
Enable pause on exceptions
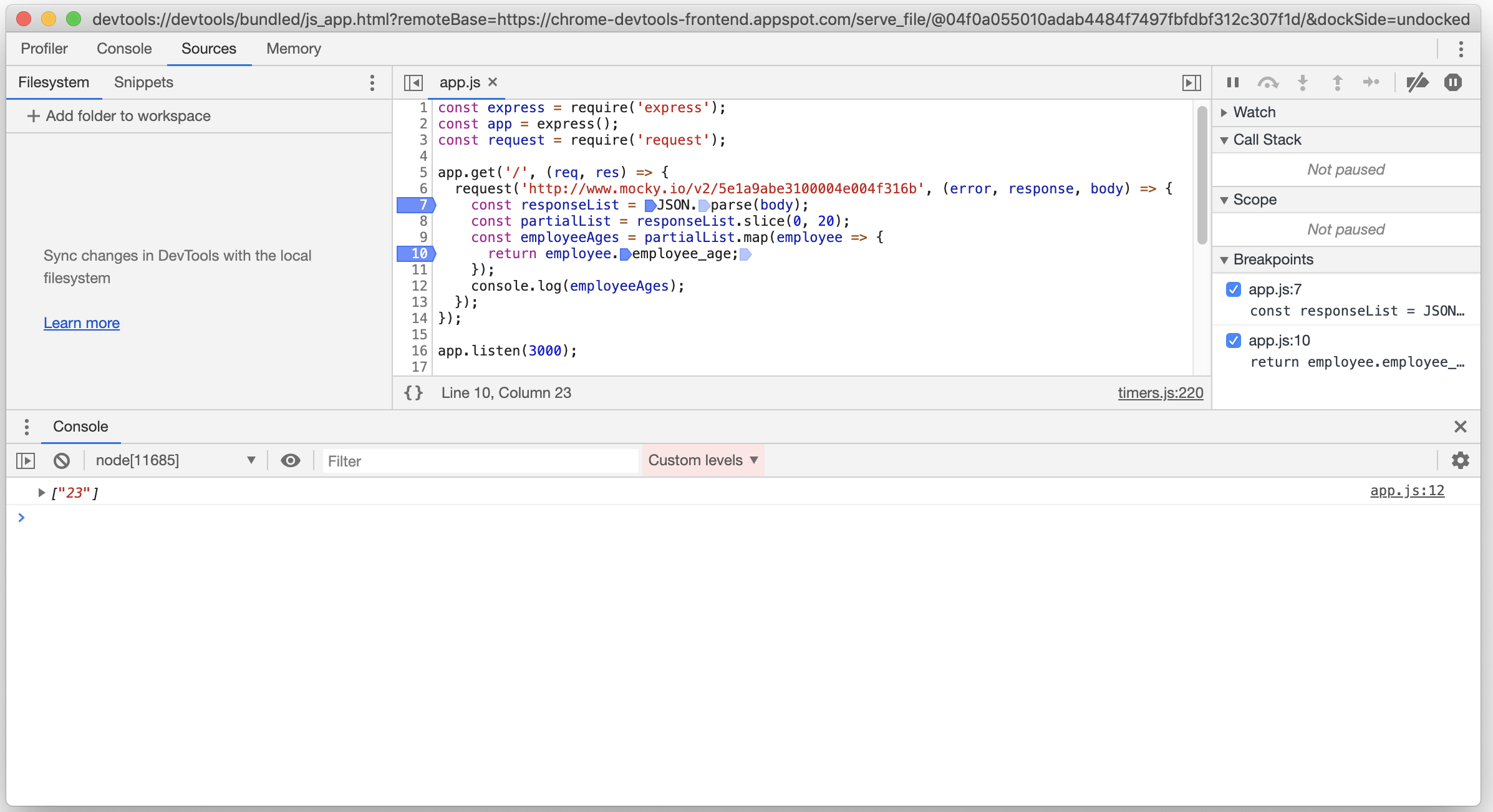point(1455,82)
